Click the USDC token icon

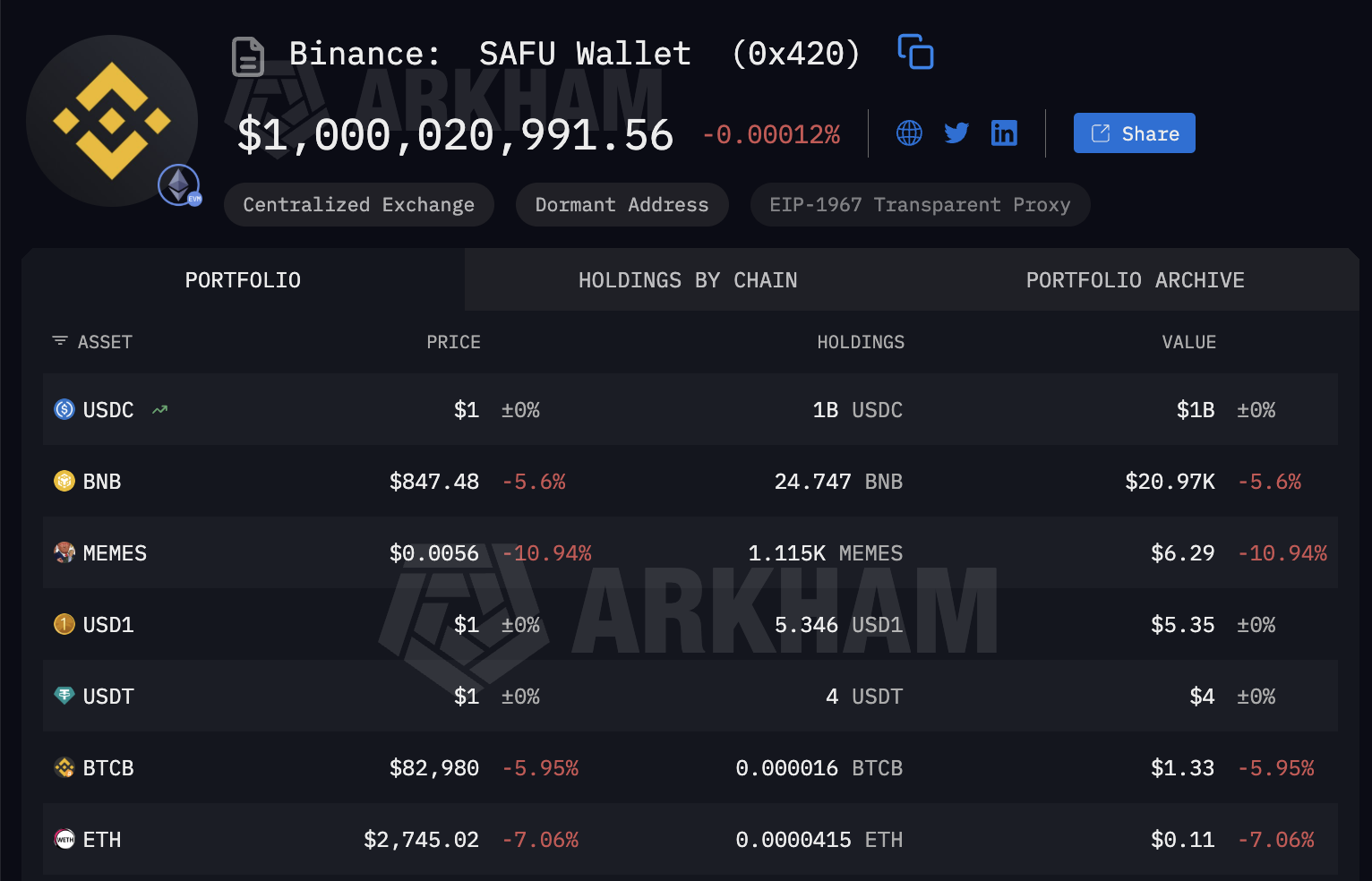click(64, 409)
